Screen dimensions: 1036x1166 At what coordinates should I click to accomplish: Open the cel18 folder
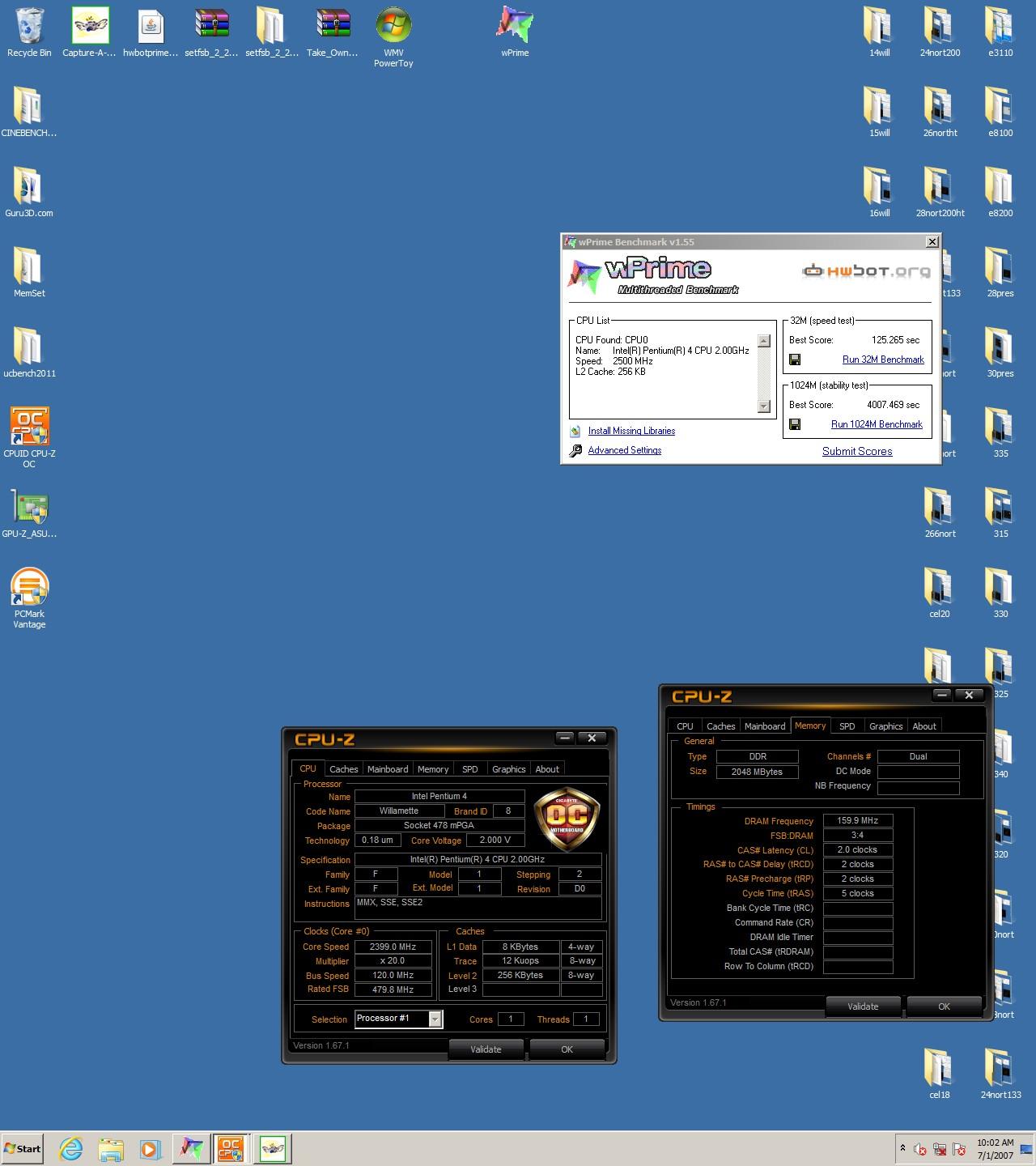tap(940, 1074)
